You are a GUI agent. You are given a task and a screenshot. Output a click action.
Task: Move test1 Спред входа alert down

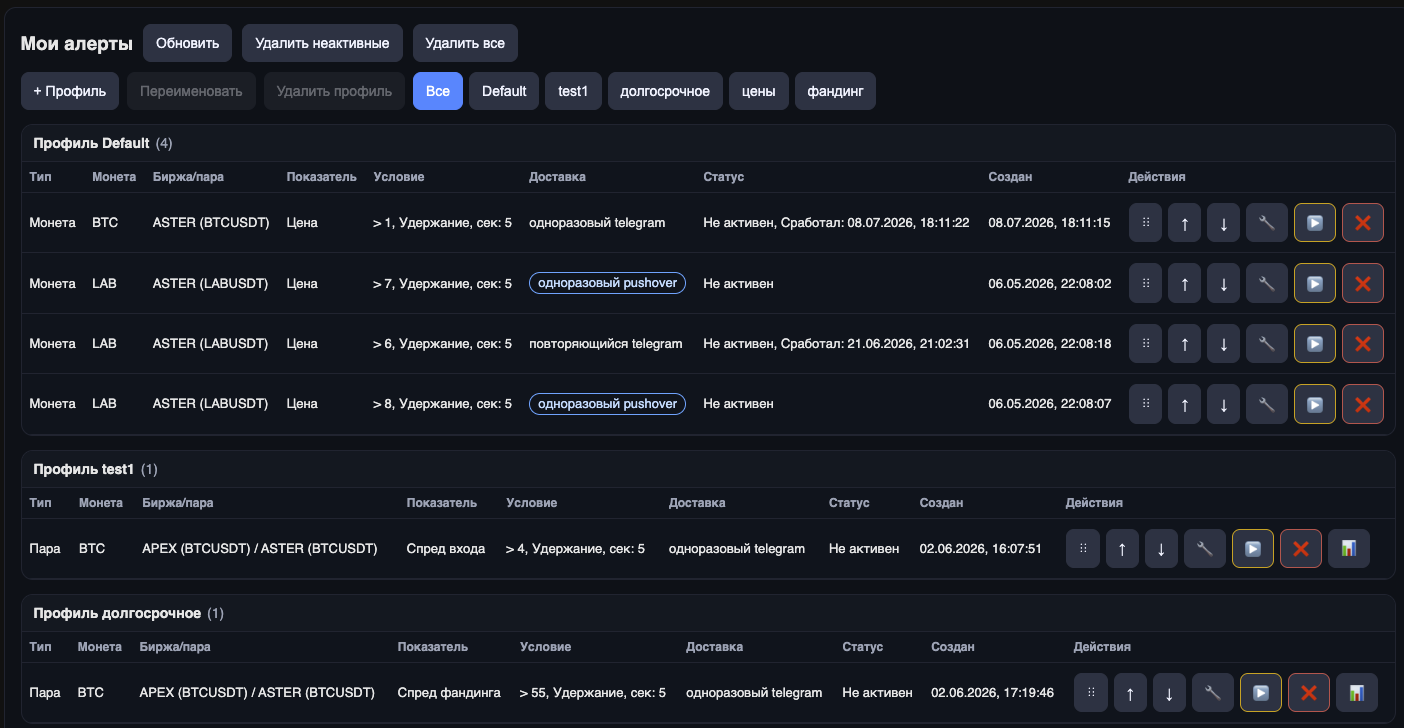click(x=1161, y=548)
